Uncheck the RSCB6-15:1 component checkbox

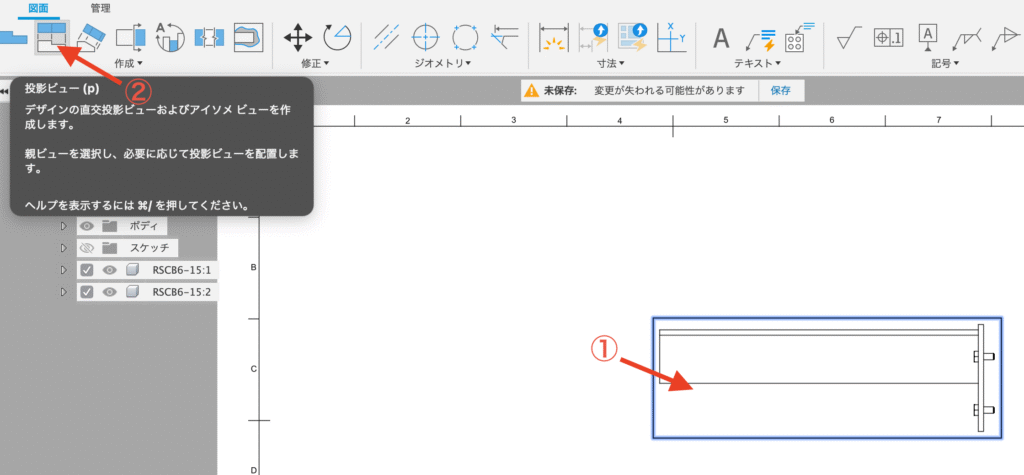point(87,270)
